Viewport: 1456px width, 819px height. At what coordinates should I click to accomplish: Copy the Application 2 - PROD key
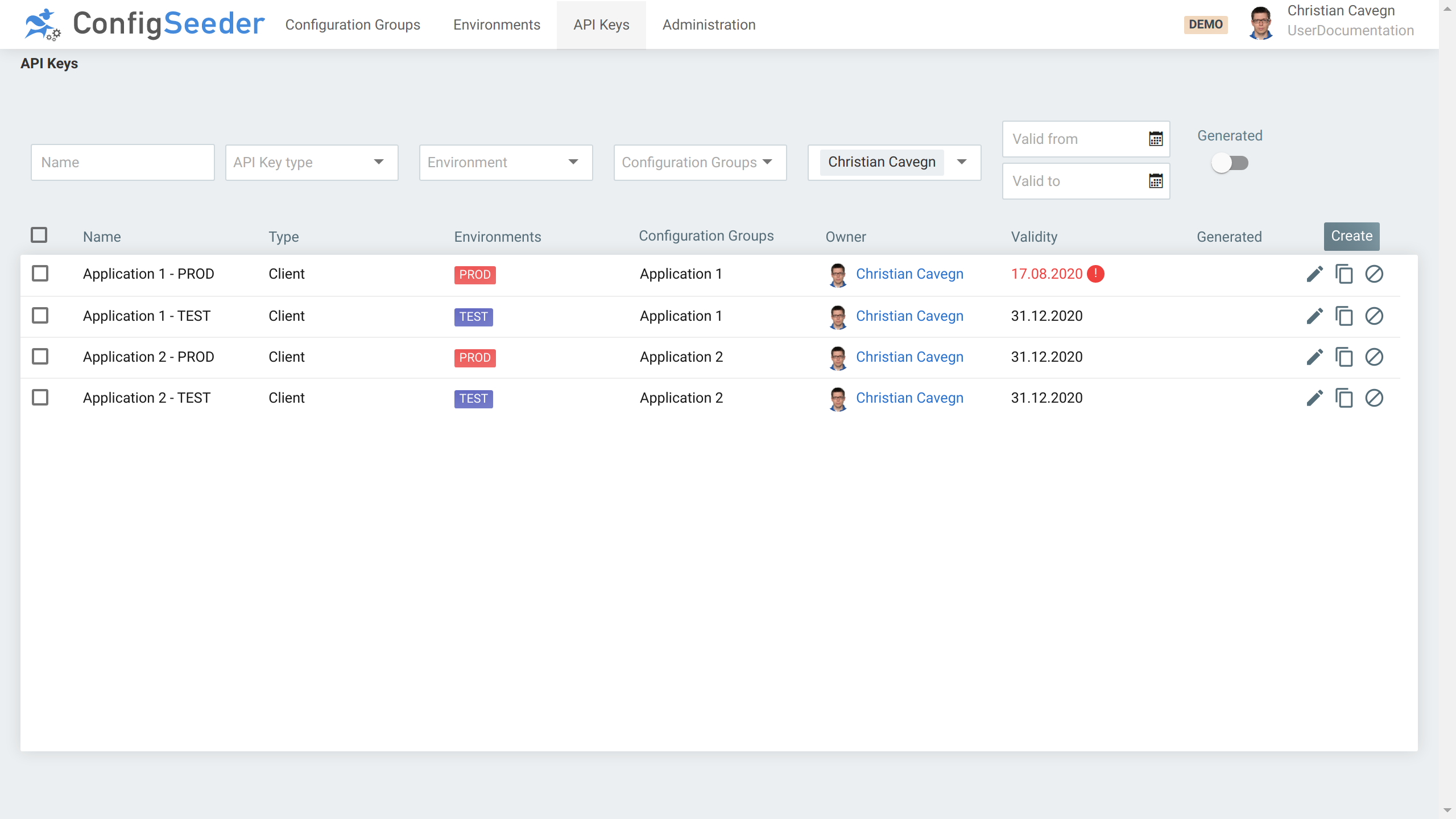[1344, 357]
